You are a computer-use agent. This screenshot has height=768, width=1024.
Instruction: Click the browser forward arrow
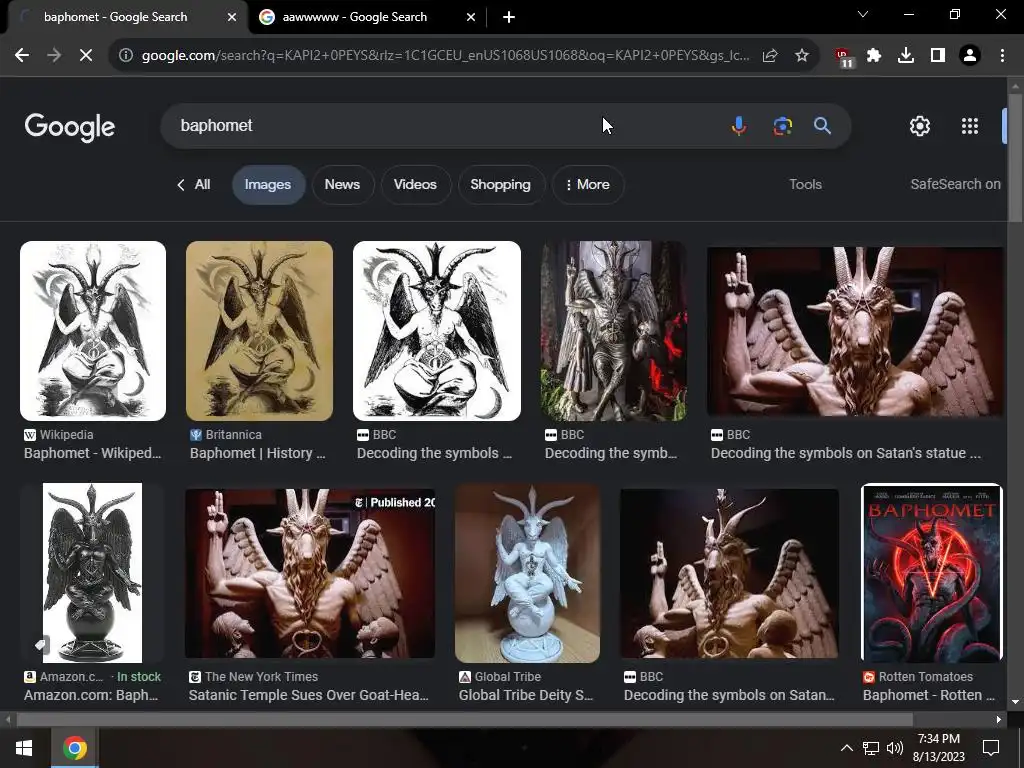(54, 56)
